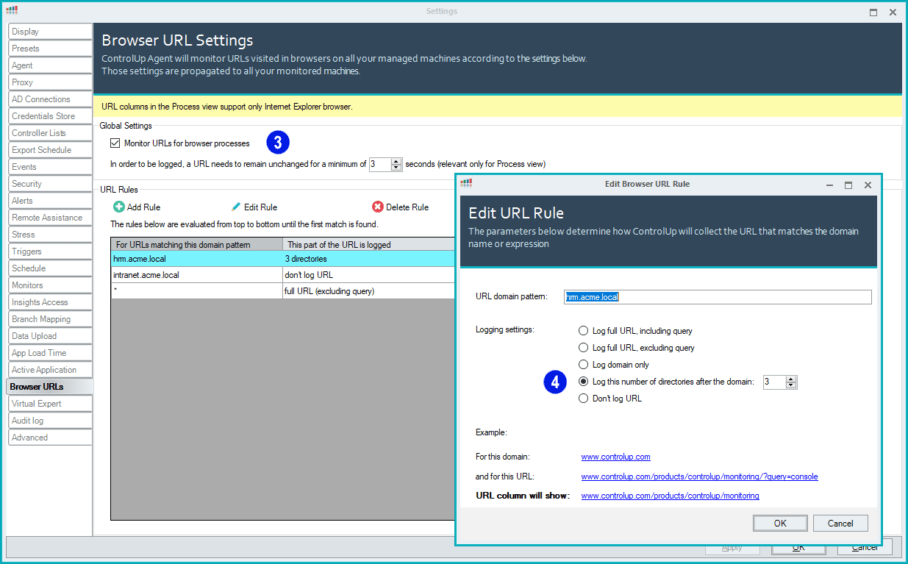
Task: Open the Advanced settings tab
Action: (50, 437)
